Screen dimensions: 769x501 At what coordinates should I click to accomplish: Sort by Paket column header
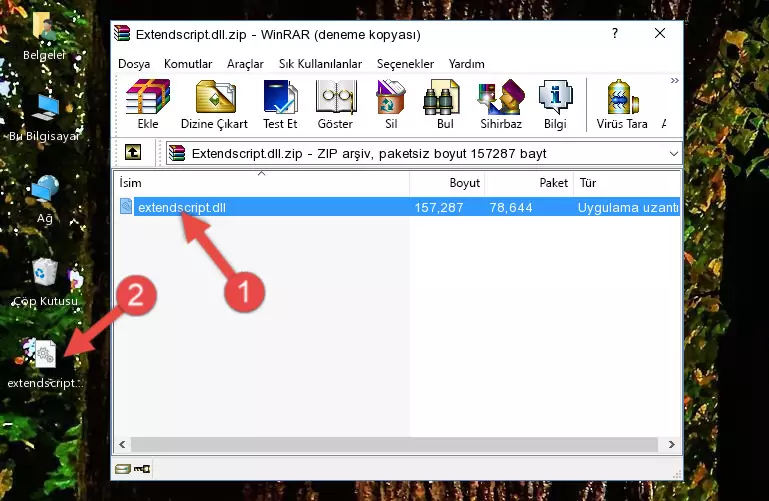(x=529, y=183)
